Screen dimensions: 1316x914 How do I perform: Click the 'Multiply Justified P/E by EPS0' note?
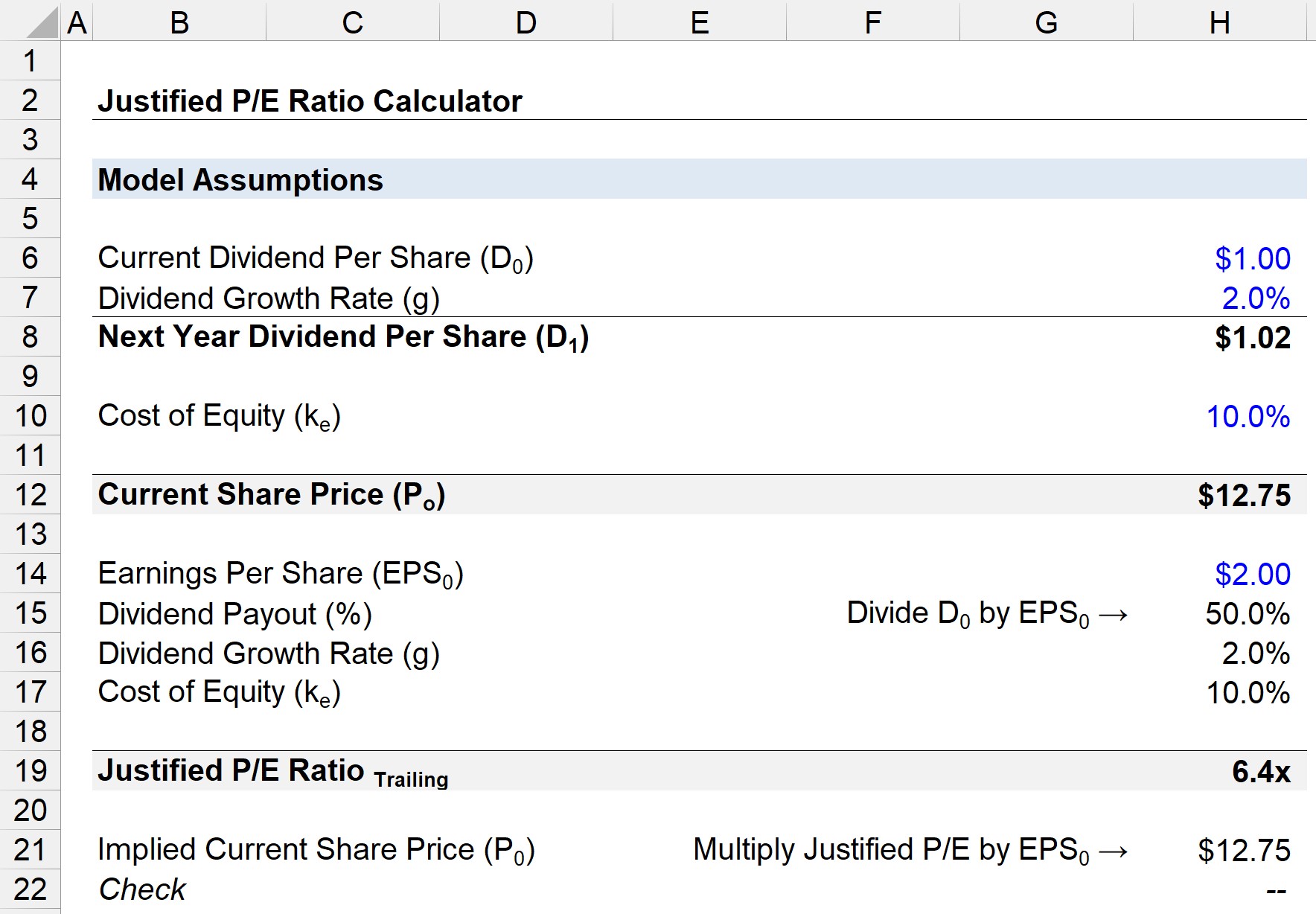click(x=911, y=850)
